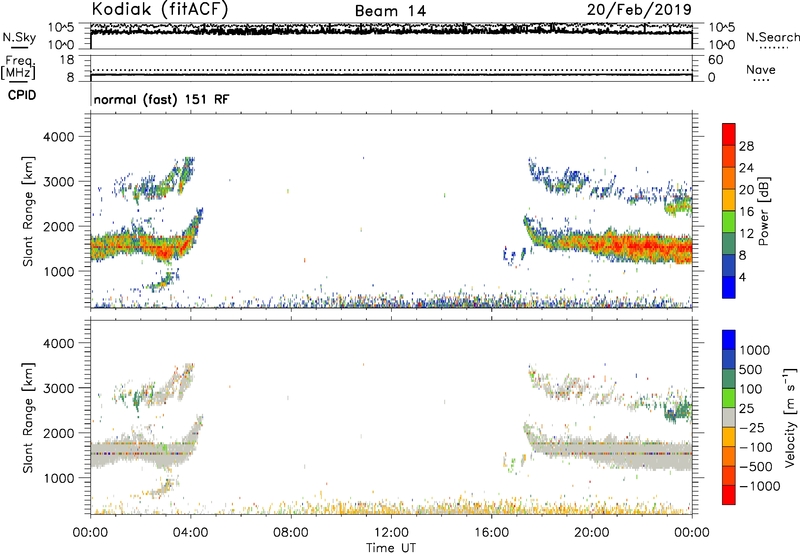Click the solid N.Sky legend line sample
Screen dimensions: 800x554
tap(19, 48)
